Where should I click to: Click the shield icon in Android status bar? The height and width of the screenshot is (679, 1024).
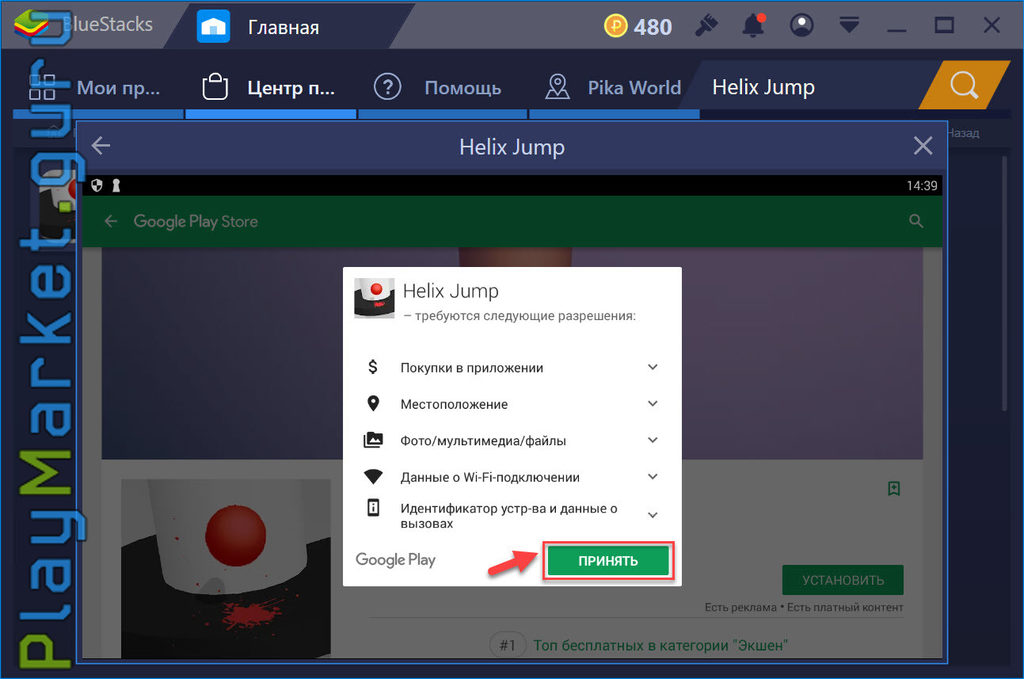97,185
